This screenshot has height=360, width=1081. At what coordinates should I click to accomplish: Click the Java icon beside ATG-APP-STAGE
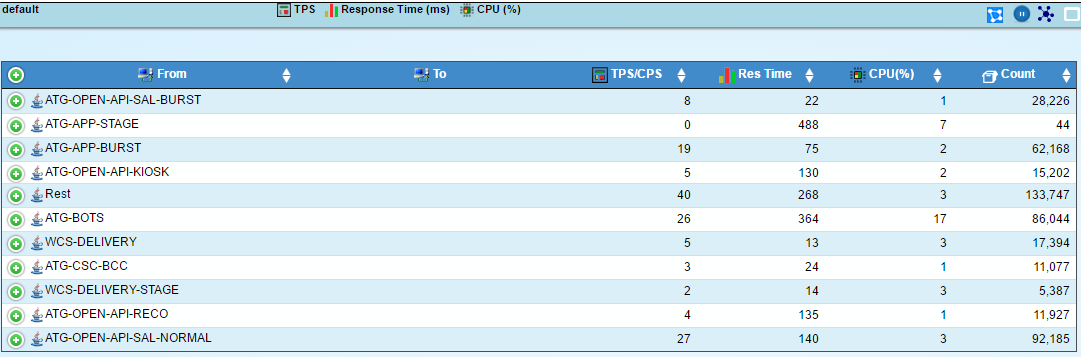37,126
